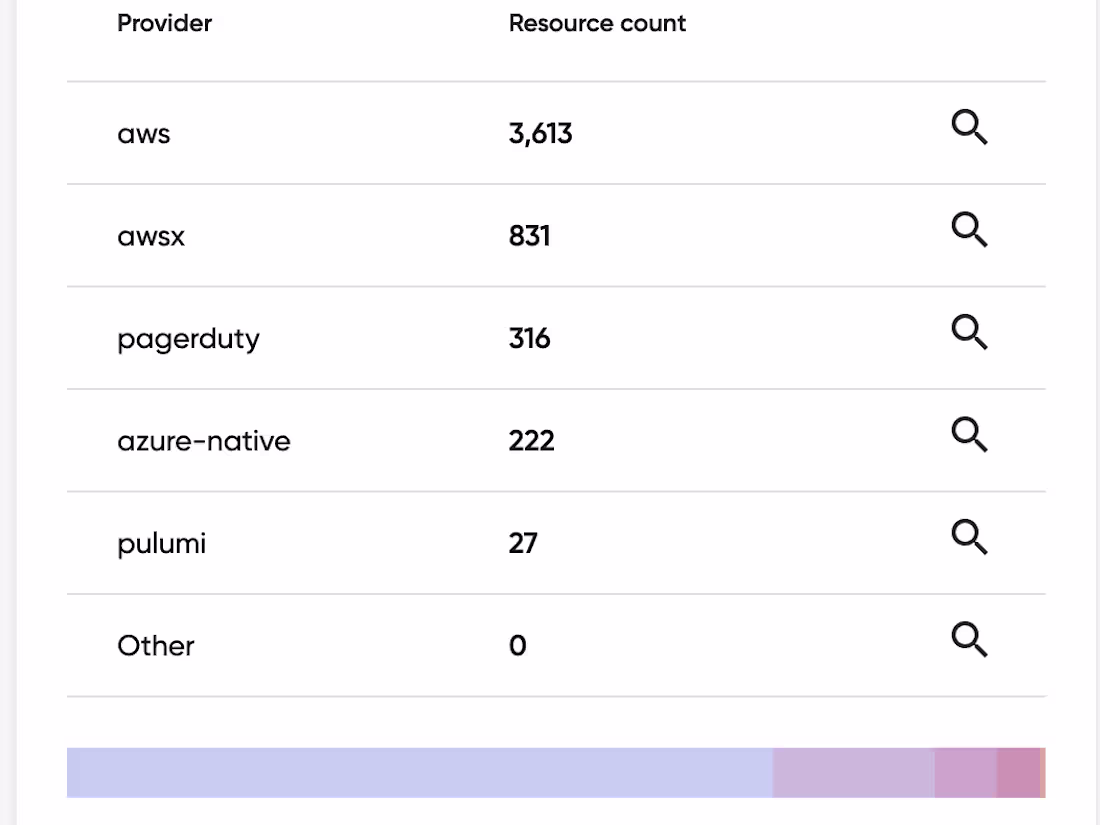Click the second mauve segment of the bar
This screenshot has height=825, width=1100.
click(853, 773)
